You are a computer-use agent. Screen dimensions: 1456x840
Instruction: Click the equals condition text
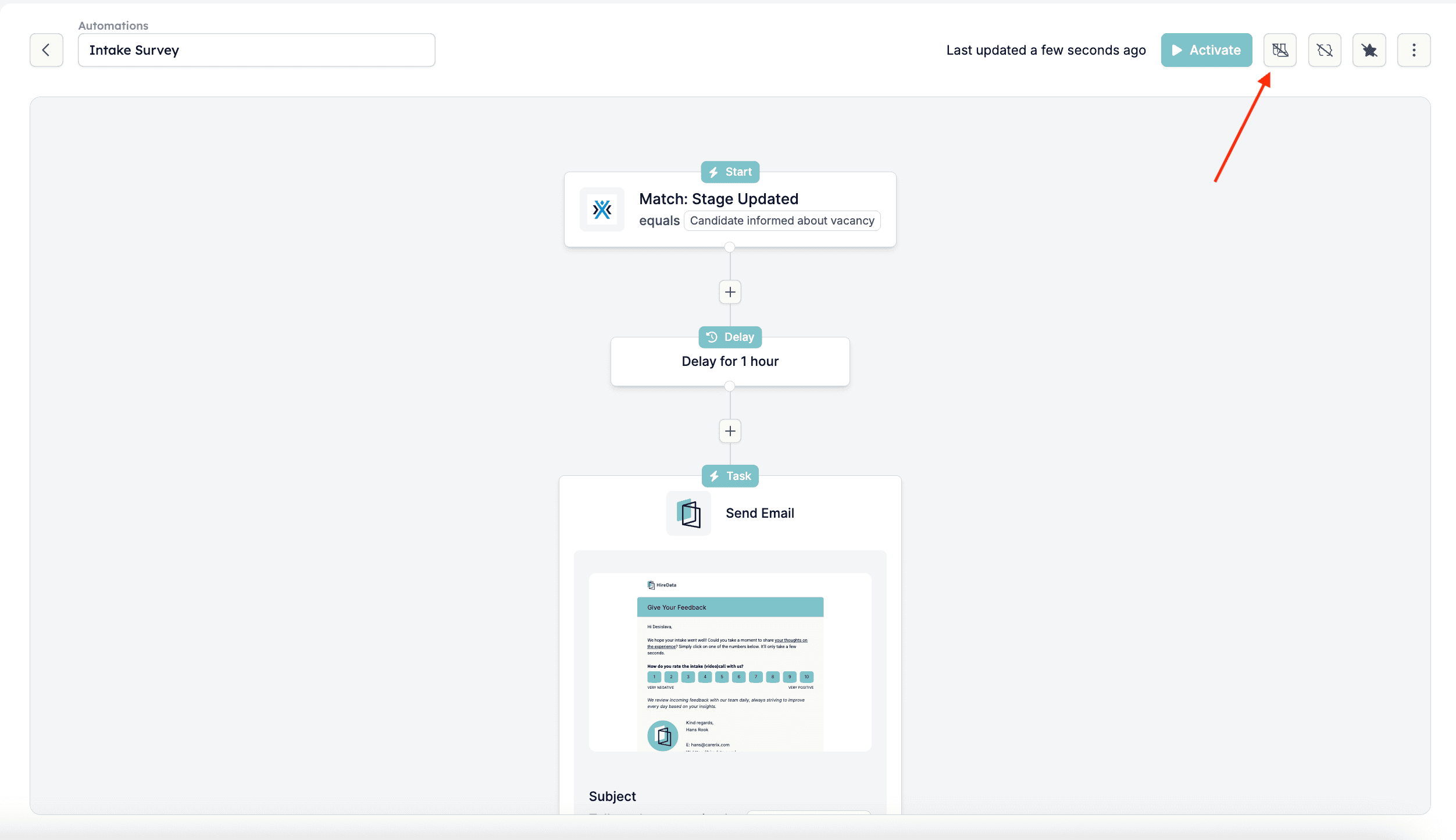(x=659, y=221)
